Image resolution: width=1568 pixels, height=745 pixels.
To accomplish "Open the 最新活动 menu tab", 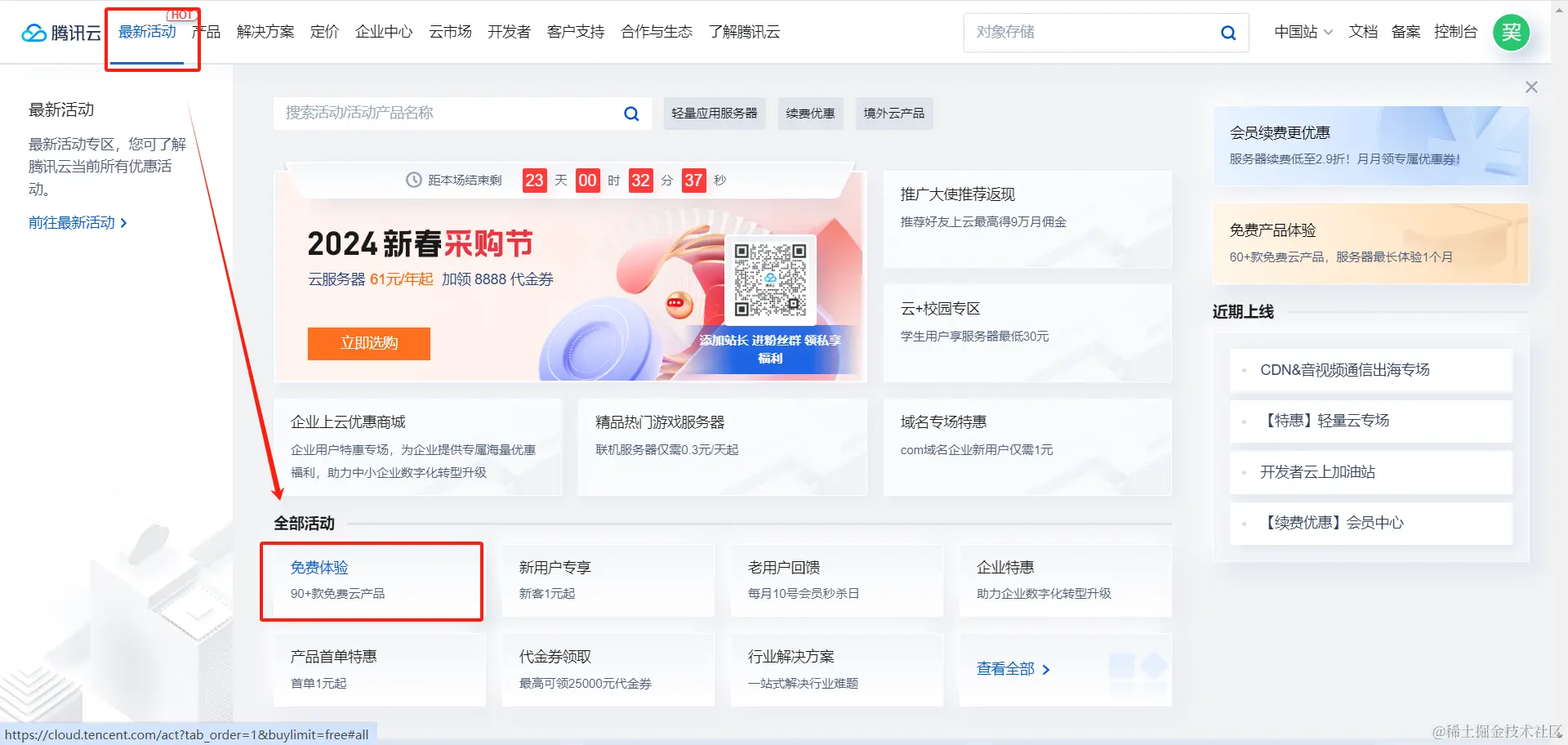I will click(x=148, y=32).
